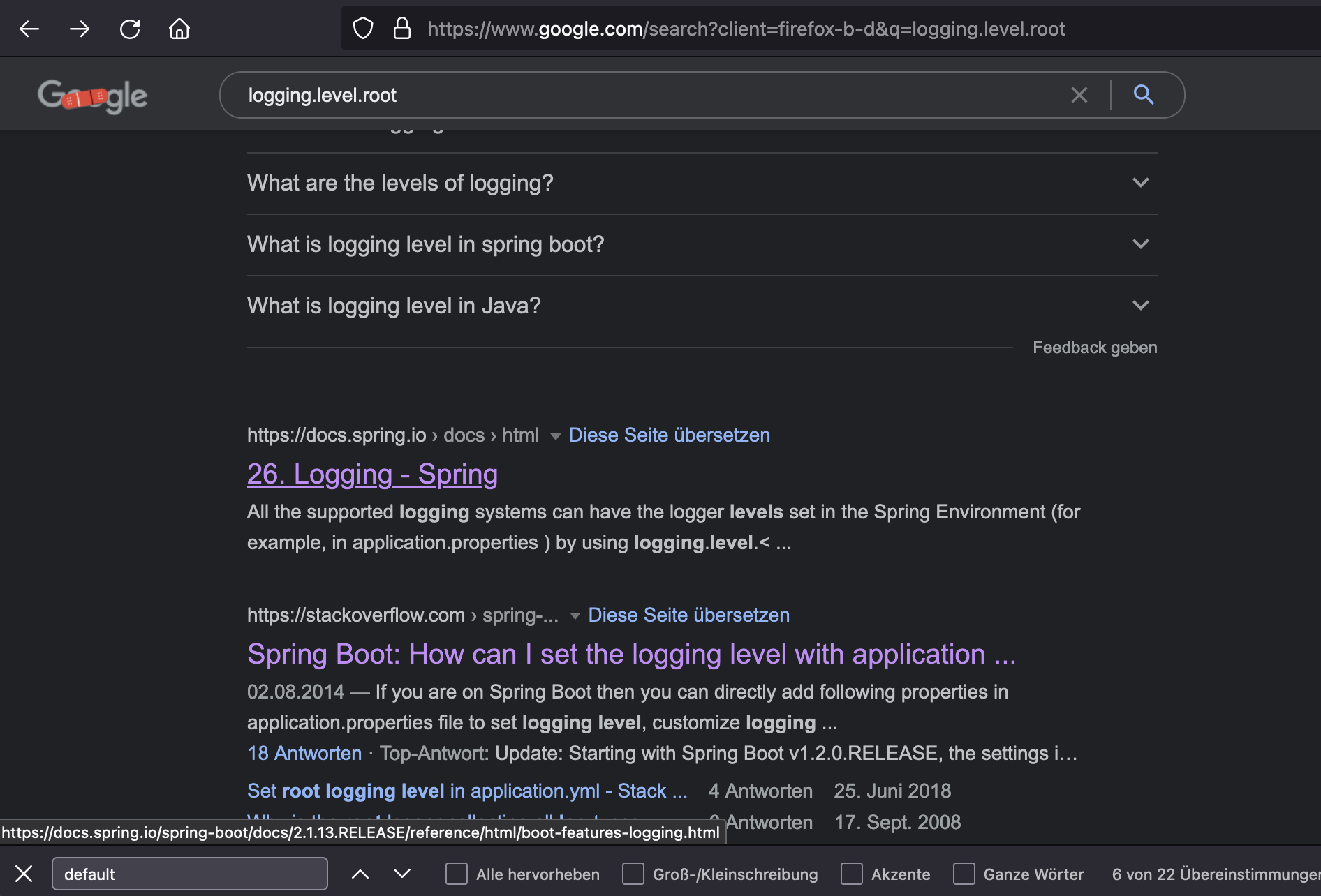Go back with the browser back arrow

pyautogui.click(x=29, y=29)
